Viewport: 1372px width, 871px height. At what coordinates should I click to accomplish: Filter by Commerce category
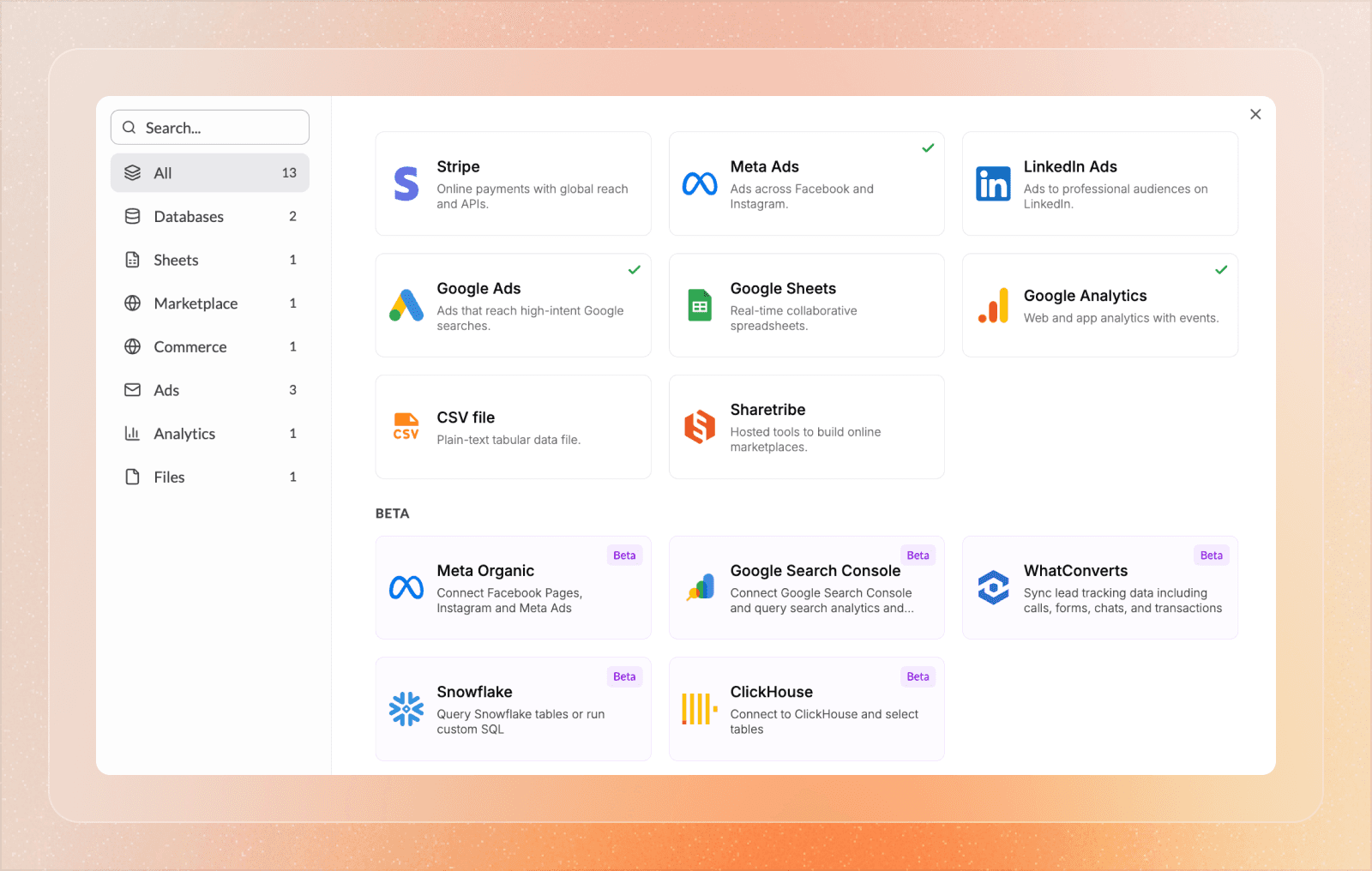pos(210,346)
